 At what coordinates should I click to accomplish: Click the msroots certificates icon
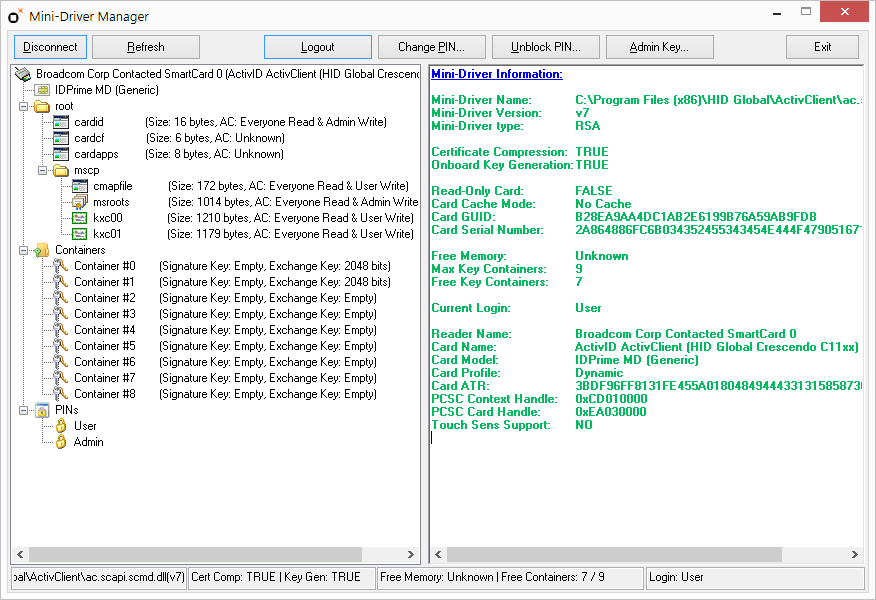point(80,202)
